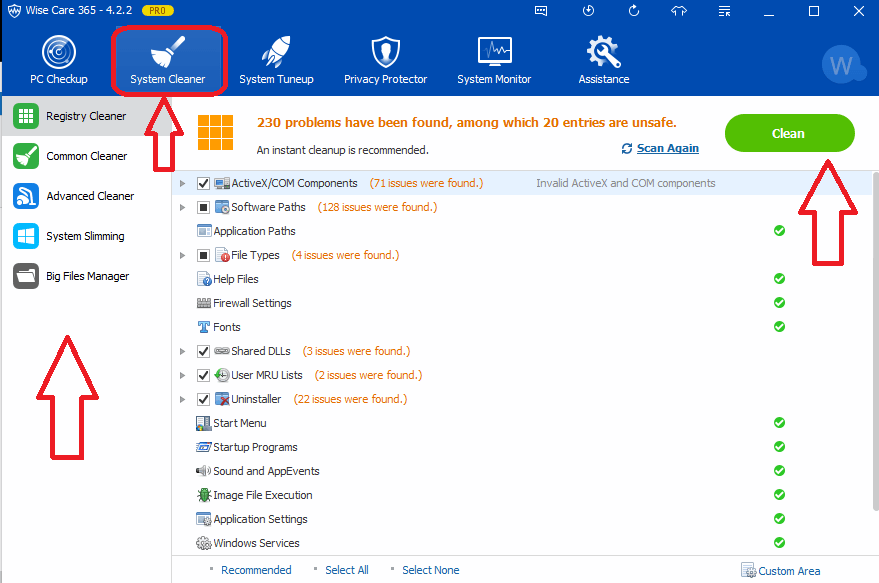The height and width of the screenshot is (583, 879).
Task: Click the Advanced Cleaner blue icon
Action: (26, 196)
